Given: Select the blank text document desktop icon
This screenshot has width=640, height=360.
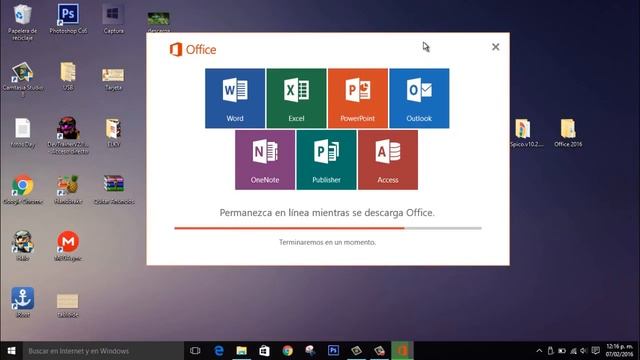Looking at the screenshot, I should [x=22, y=133].
